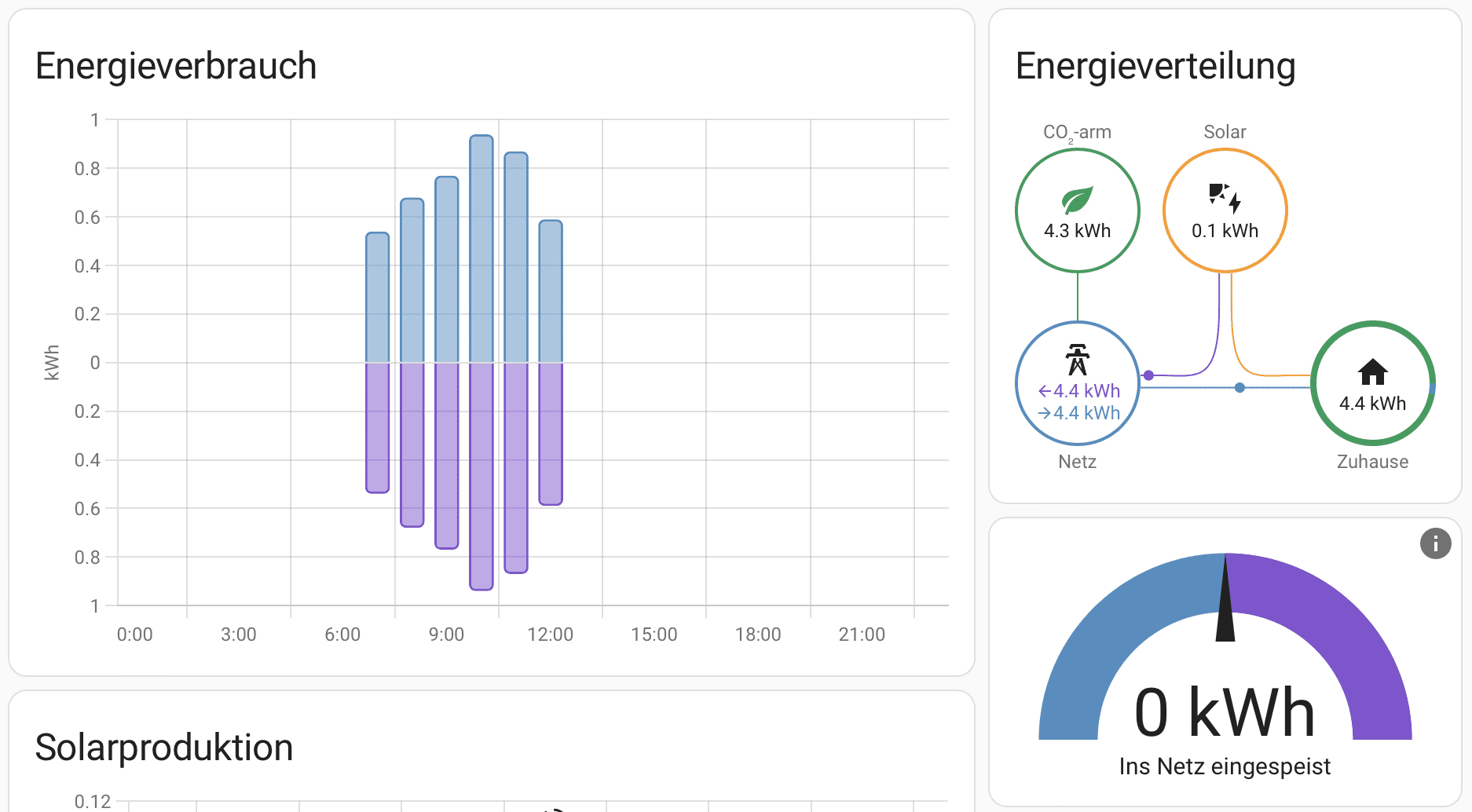
Task: Click the CO2-arm 4.3 kWh value
Action: pos(1077,231)
